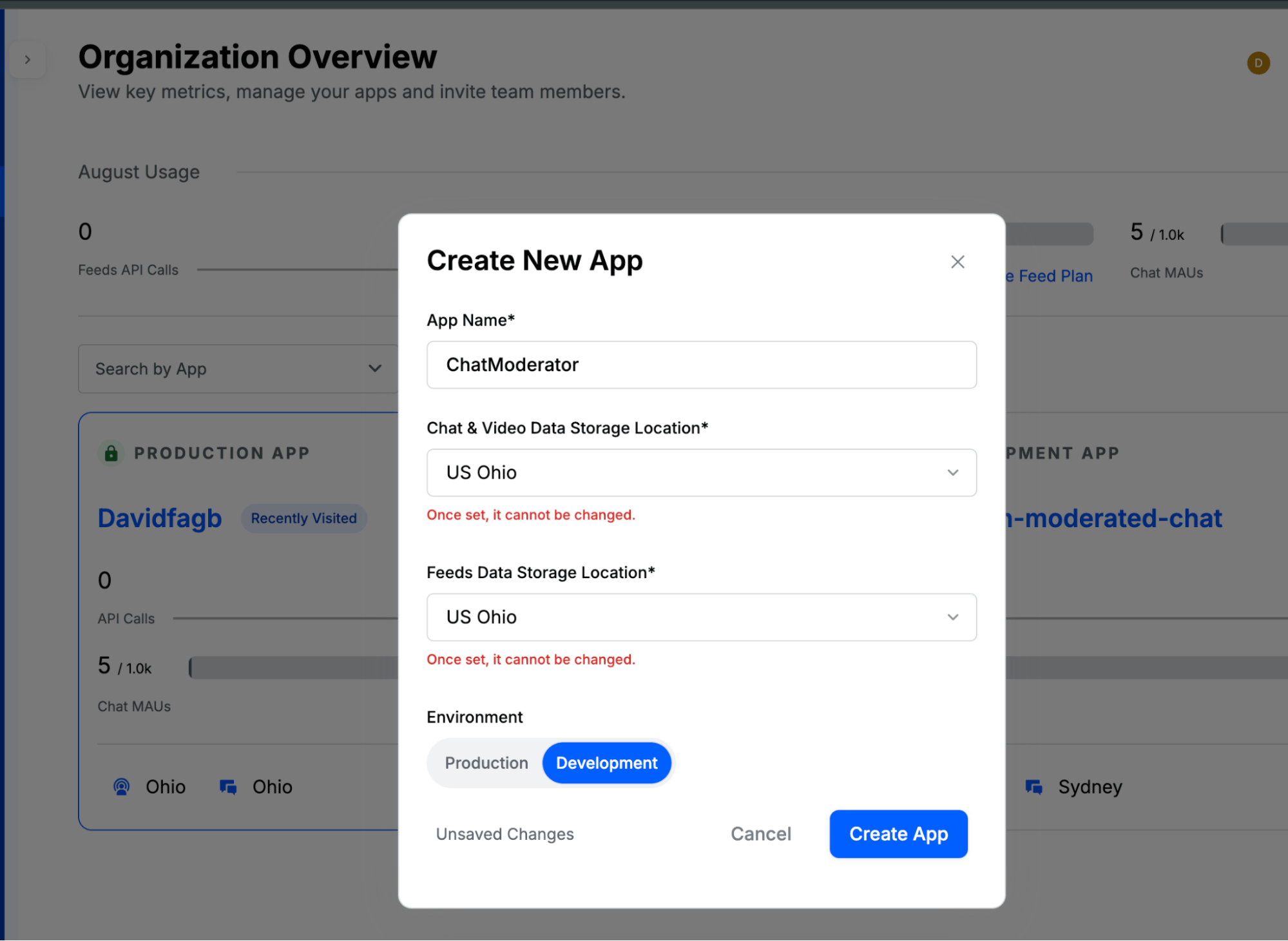1288x941 pixels.
Task: Open the Davidfagb app link
Action: pos(160,518)
